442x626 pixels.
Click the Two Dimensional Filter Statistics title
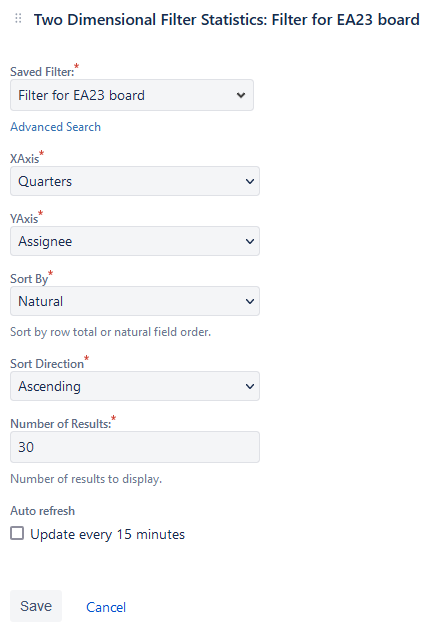click(x=226, y=20)
